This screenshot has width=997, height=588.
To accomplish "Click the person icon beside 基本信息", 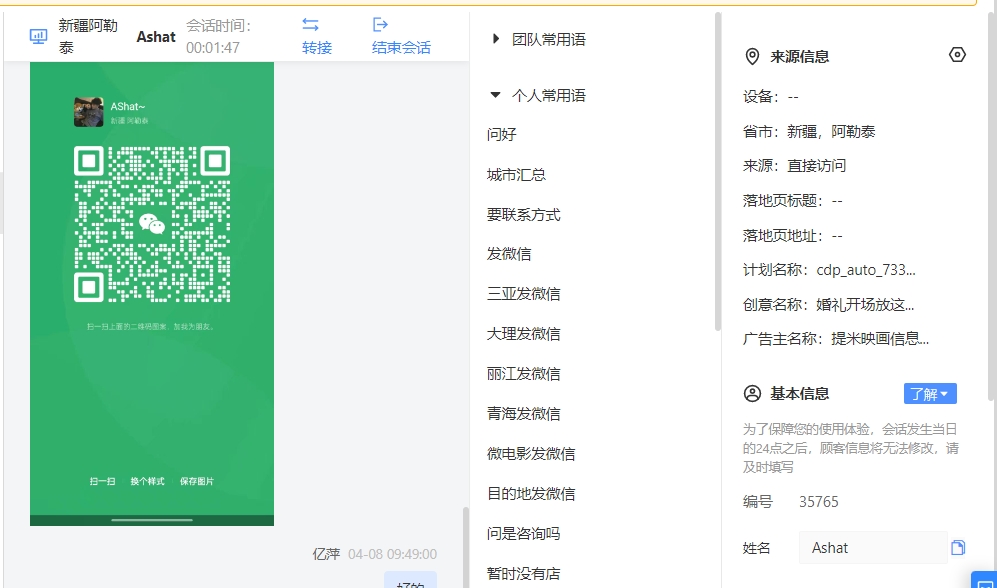I will pos(752,393).
